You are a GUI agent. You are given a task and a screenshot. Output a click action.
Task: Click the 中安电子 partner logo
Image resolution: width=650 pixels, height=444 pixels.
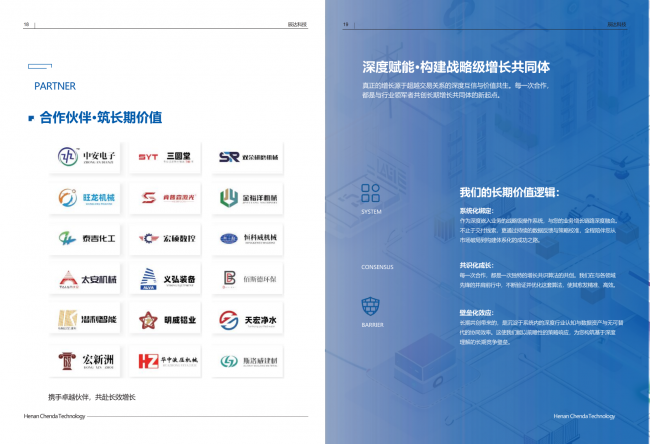tap(87, 157)
